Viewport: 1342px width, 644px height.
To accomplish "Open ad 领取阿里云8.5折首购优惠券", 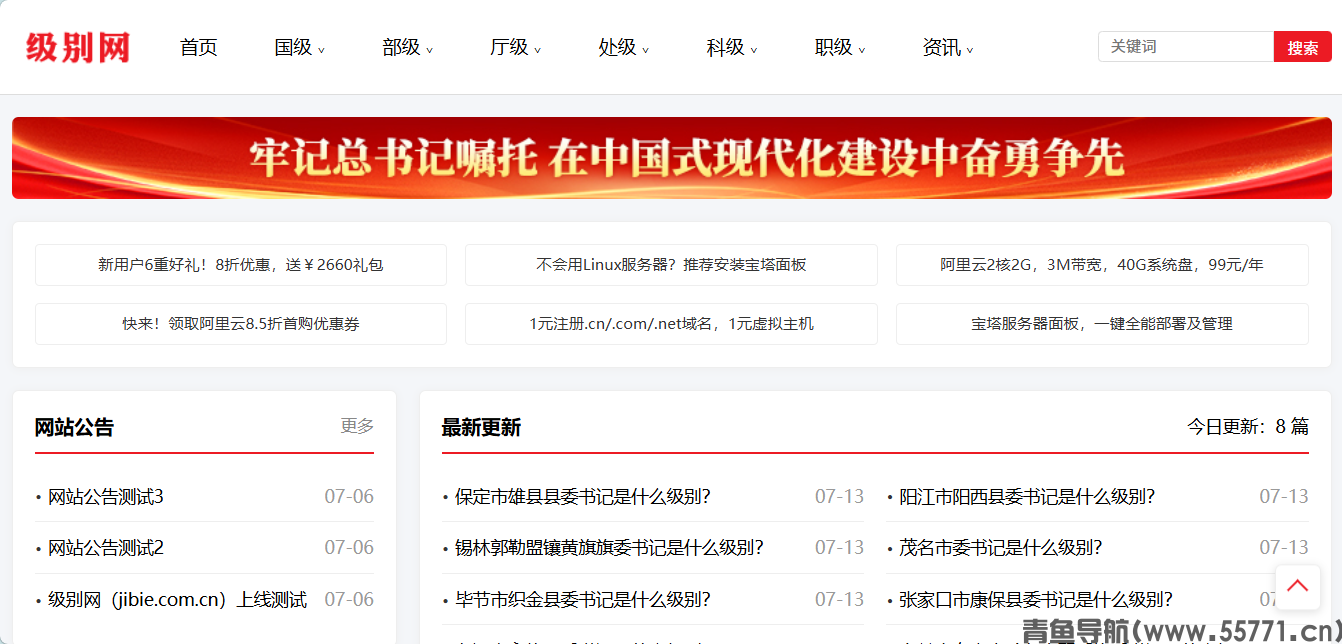I will [241, 324].
